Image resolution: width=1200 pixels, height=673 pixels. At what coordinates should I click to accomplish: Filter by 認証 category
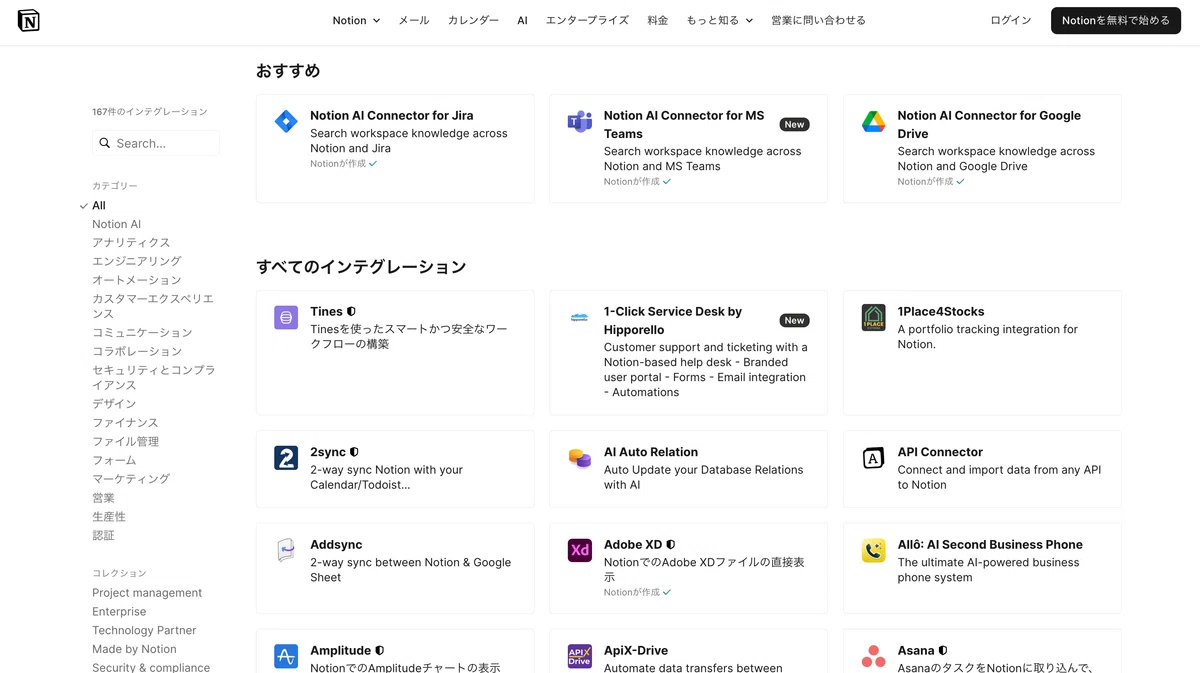tap(103, 535)
